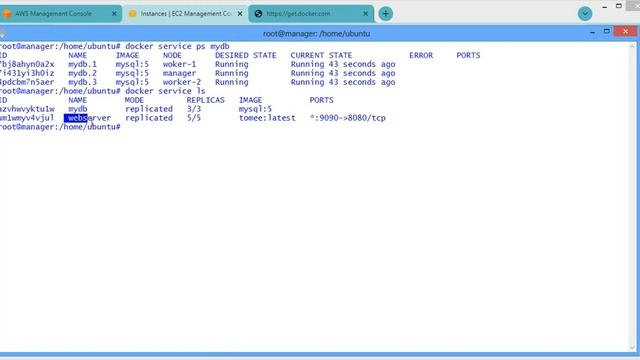Click the mydb service name in service list
The image size is (640, 360).
(78, 109)
